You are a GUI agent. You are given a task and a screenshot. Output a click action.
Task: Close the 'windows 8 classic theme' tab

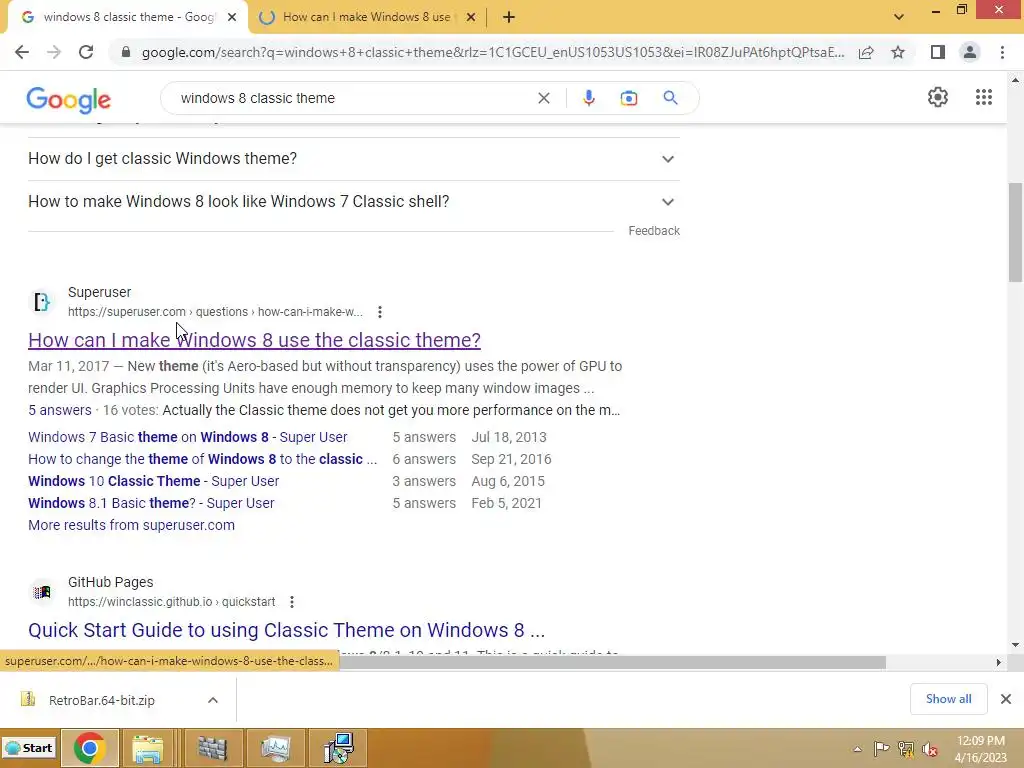(x=232, y=18)
